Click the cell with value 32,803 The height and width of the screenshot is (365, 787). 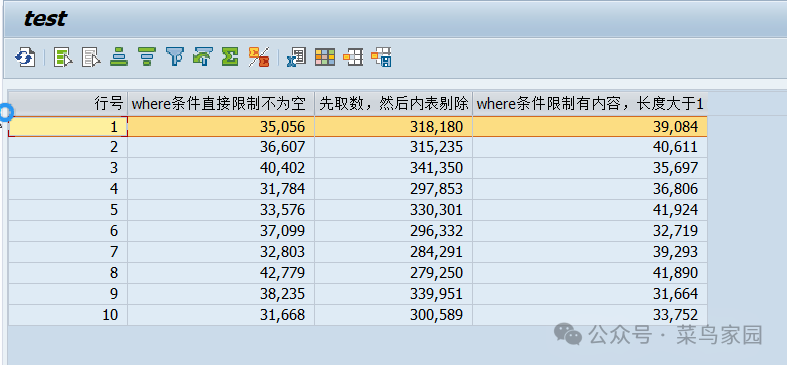[x=221, y=252]
